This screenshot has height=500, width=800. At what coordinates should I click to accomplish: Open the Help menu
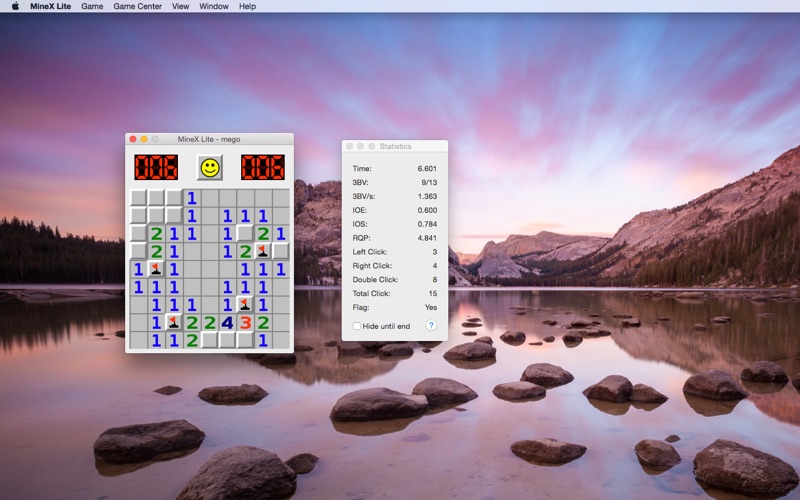pyautogui.click(x=247, y=6)
